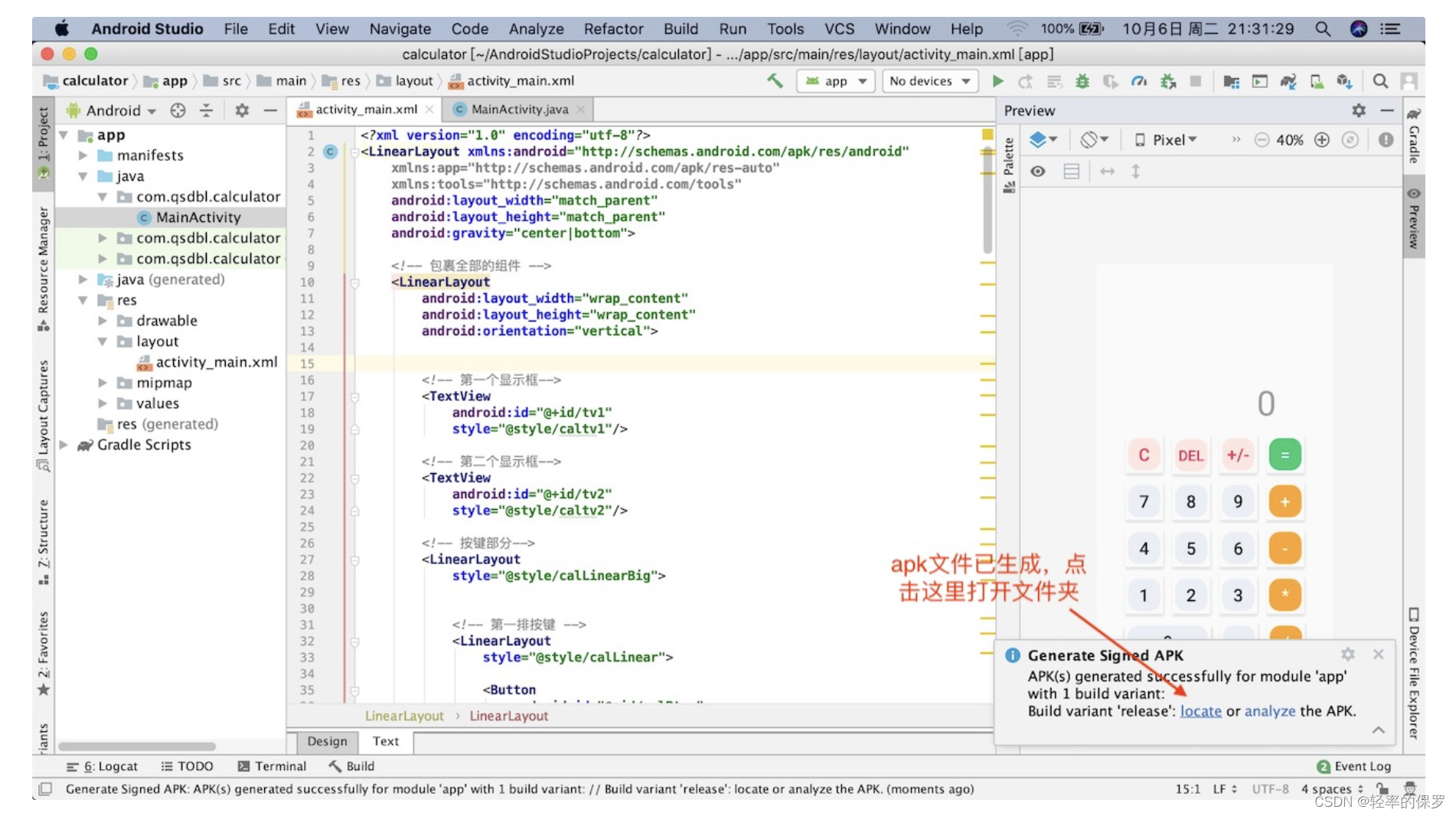This screenshot has width=1456, height=816.
Task: Expand the drawable folder
Action: click(x=103, y=321)
